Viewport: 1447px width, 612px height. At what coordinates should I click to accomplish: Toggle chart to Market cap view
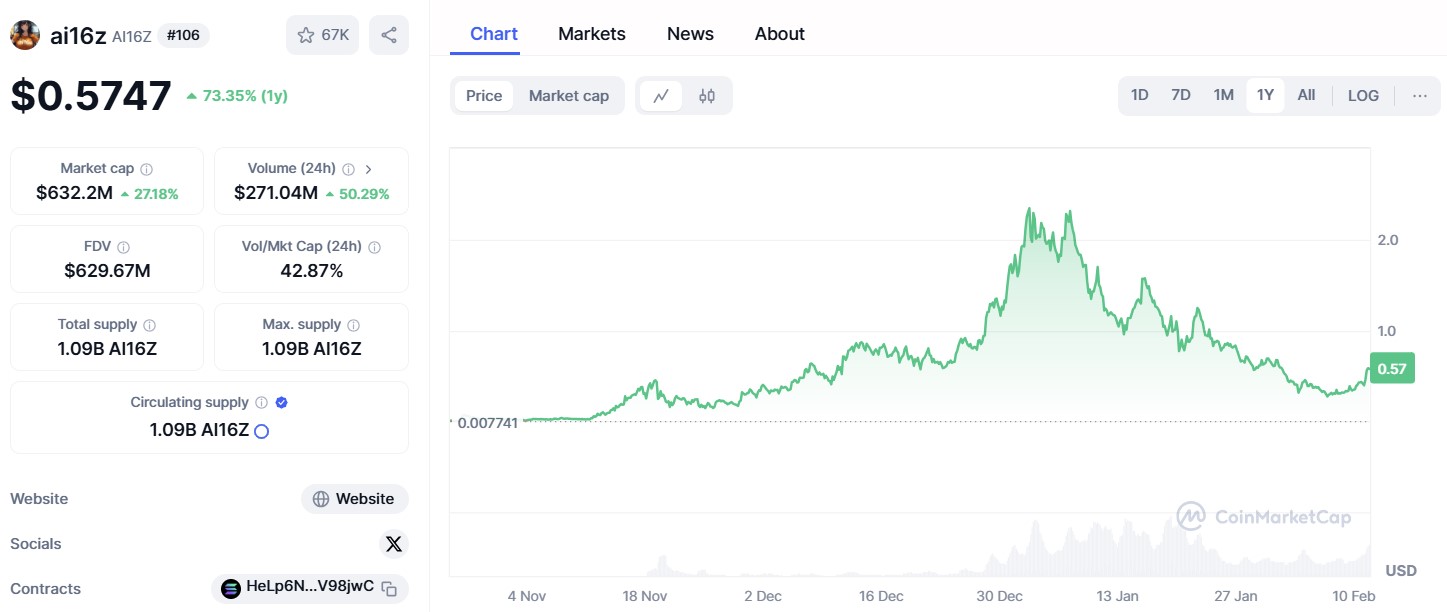point(568,96)
